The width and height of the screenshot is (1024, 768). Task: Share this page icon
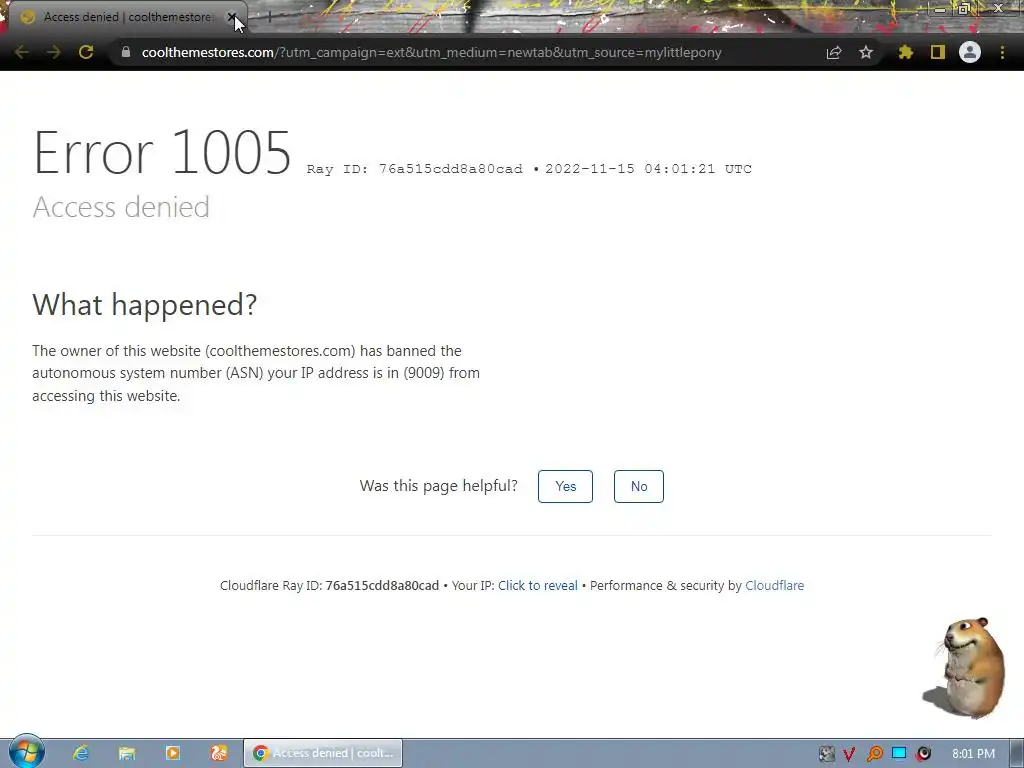834,52
